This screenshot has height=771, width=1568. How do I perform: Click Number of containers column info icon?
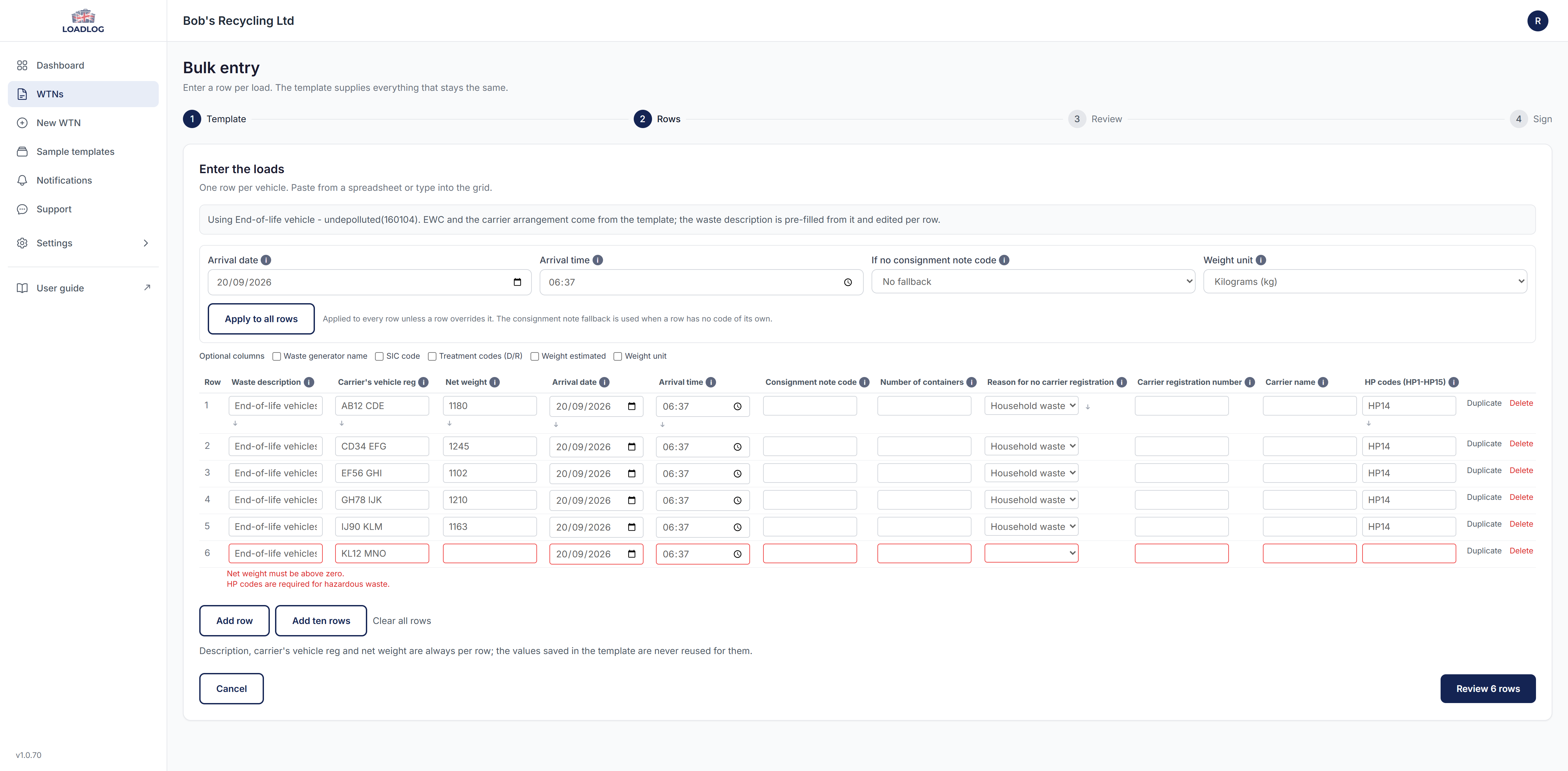[x=972, y=382]
